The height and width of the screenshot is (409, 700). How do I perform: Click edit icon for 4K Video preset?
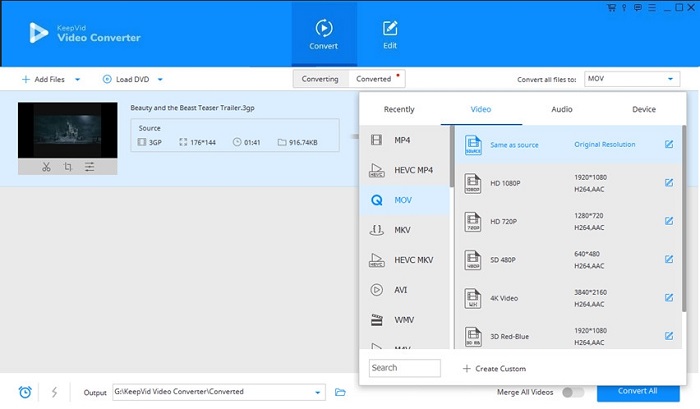(669, 297)
